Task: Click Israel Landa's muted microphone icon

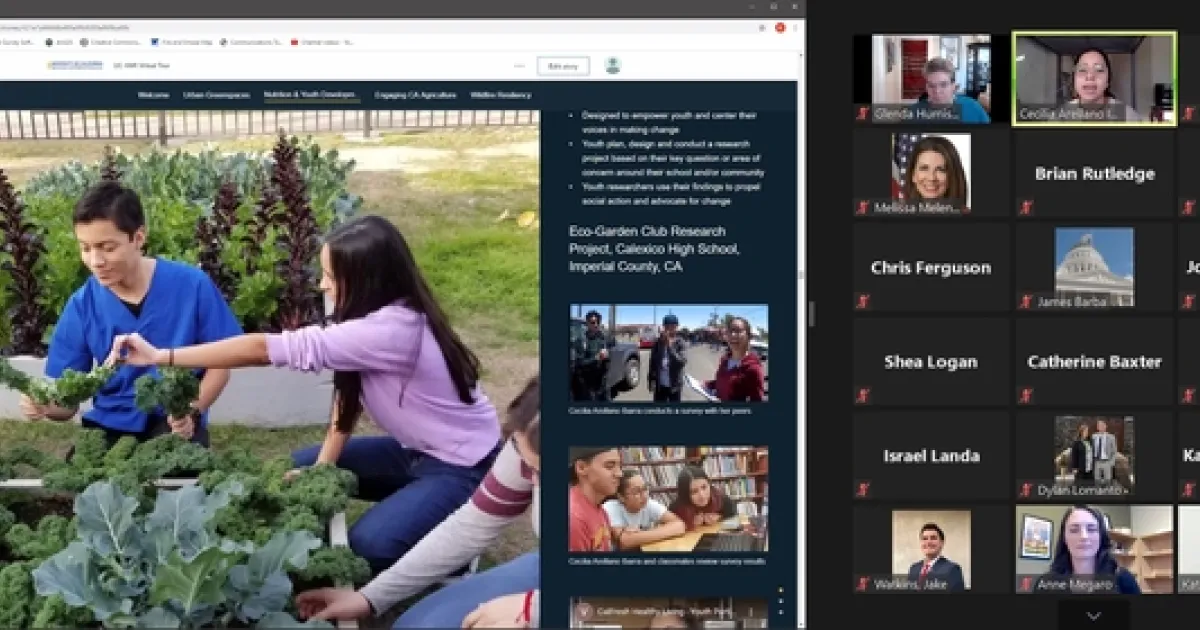Action: (862, 489)
